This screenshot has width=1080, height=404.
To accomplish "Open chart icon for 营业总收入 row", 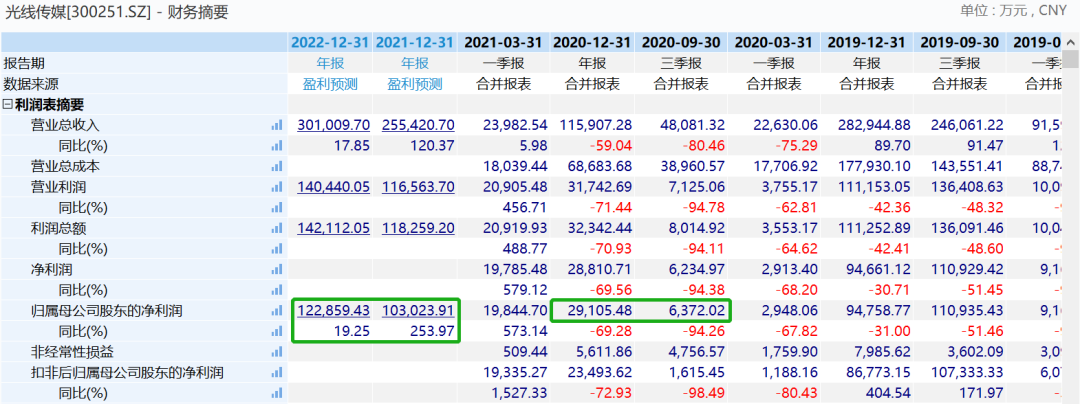I will (x=277, y=125).
